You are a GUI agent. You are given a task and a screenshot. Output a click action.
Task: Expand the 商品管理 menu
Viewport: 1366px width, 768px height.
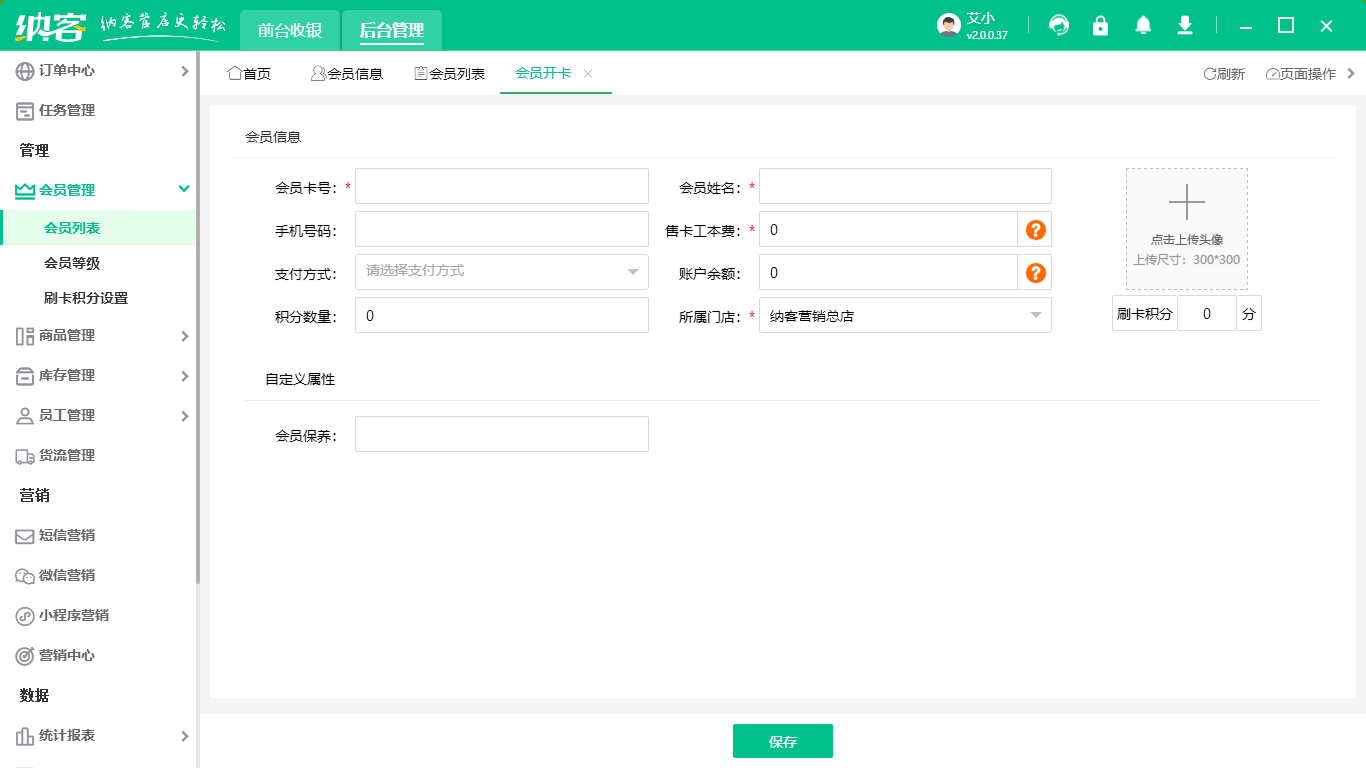100,336
